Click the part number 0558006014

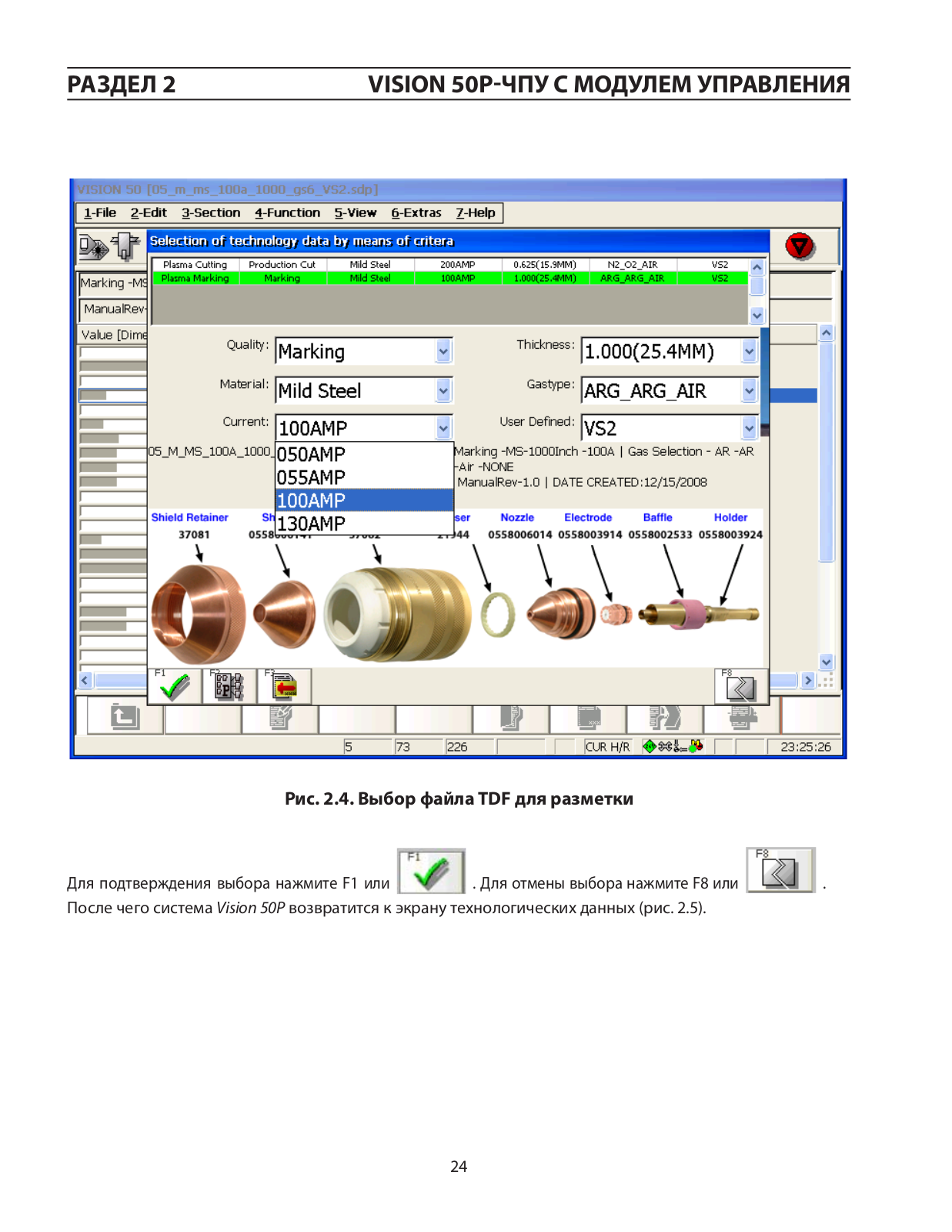(520, 534)
